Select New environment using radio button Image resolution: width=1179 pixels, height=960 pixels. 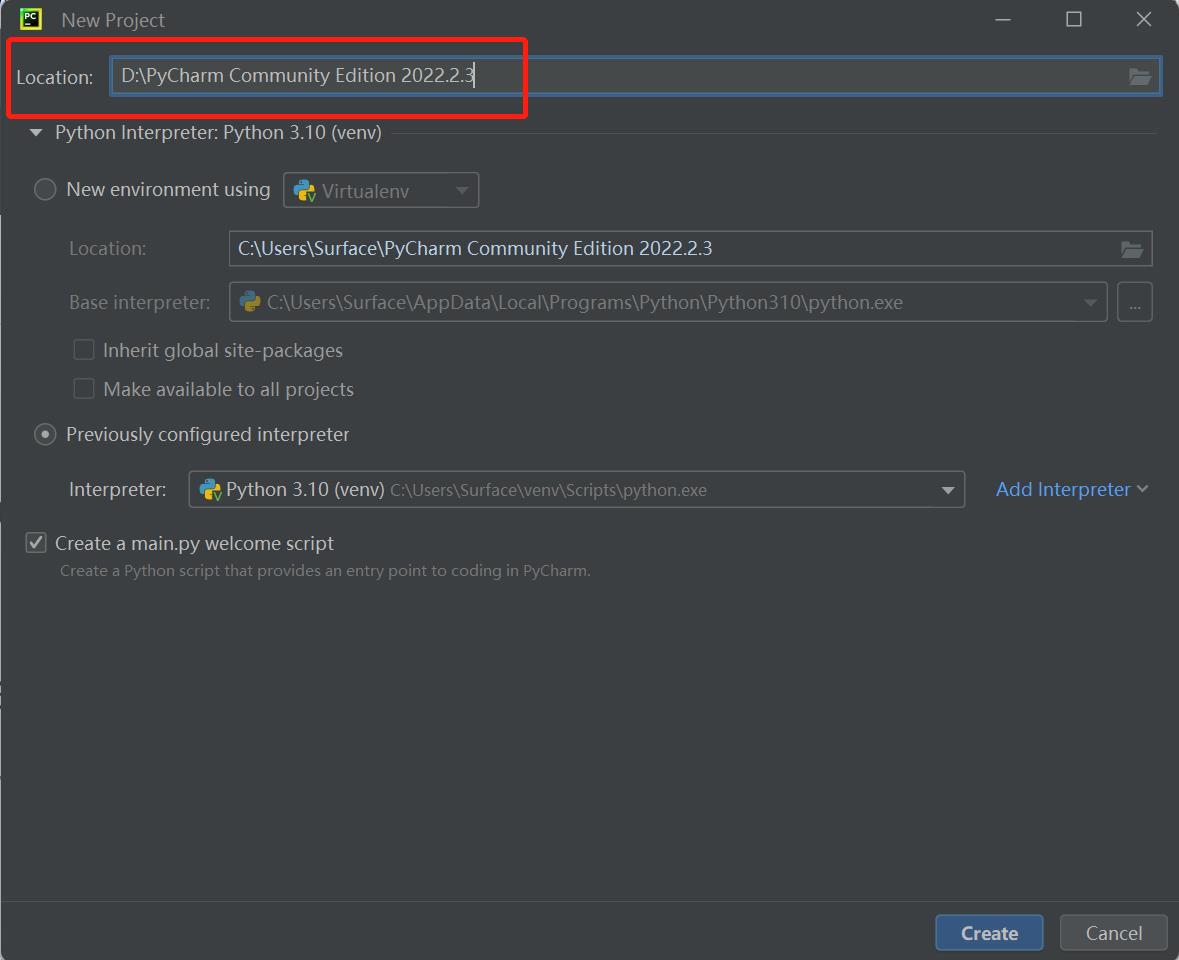(45, 190)
